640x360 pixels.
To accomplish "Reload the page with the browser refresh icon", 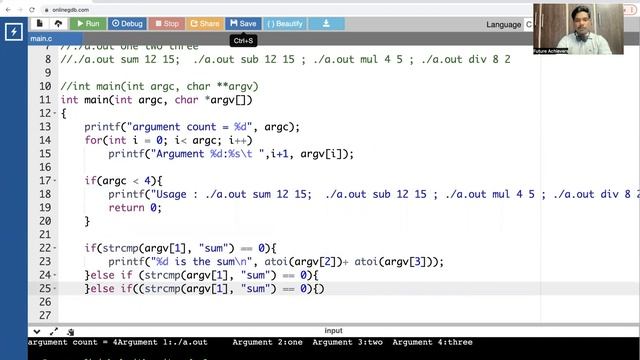I will coord(32,9).
